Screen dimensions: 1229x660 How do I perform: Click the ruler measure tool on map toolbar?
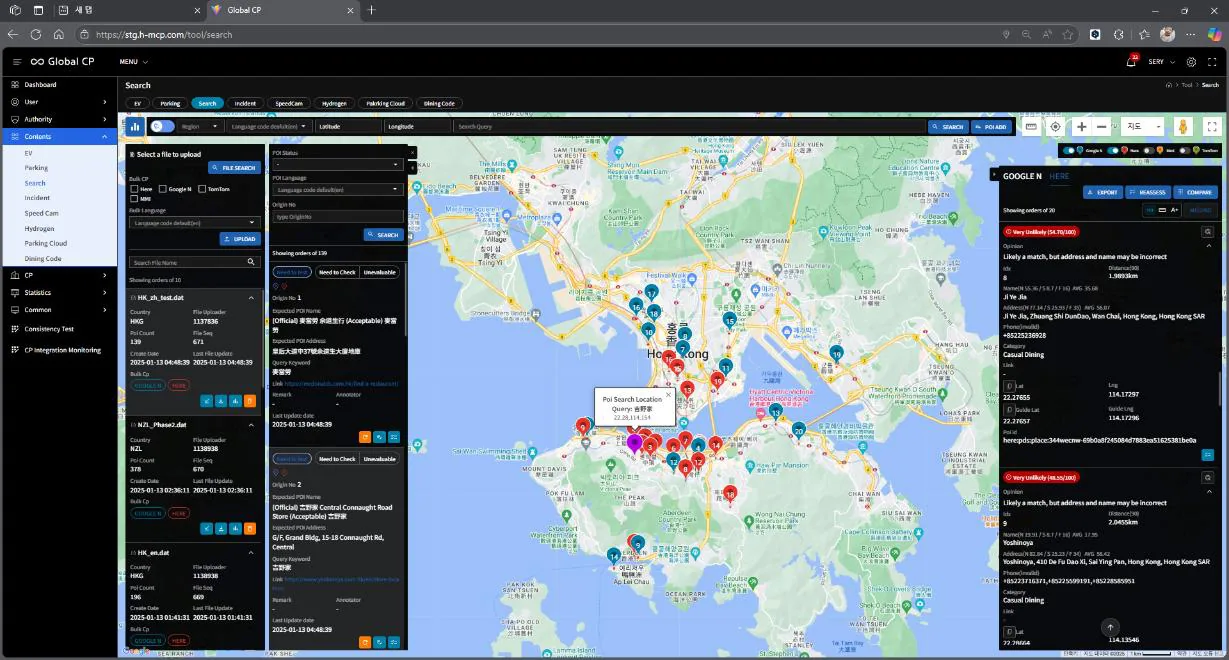(x=1031, y=127)
